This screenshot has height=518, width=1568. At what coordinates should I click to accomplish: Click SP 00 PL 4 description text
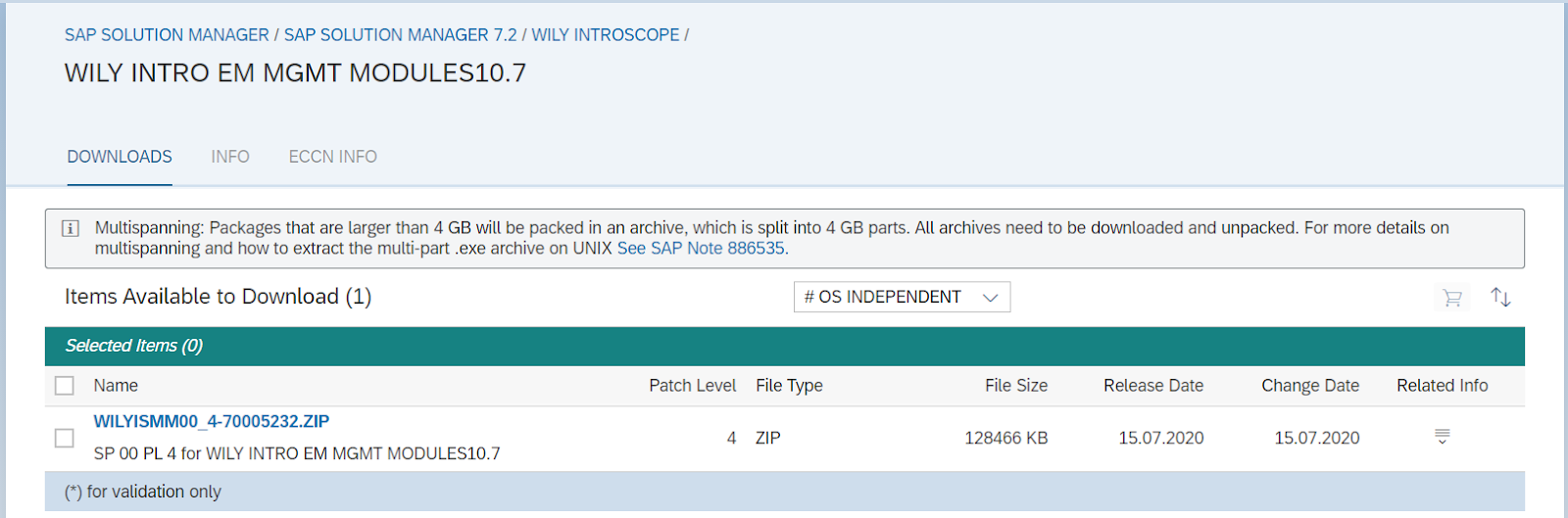coord(297,453)
